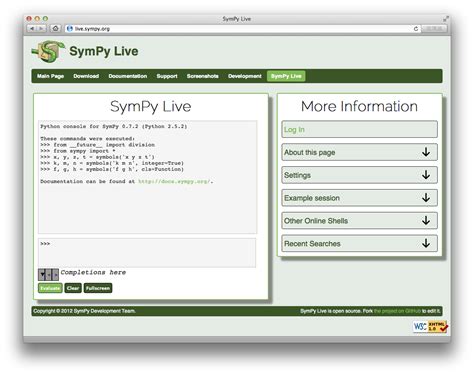Click the W3C XHTML validation badge
The image size is (474, 375).
click(430, 326)
